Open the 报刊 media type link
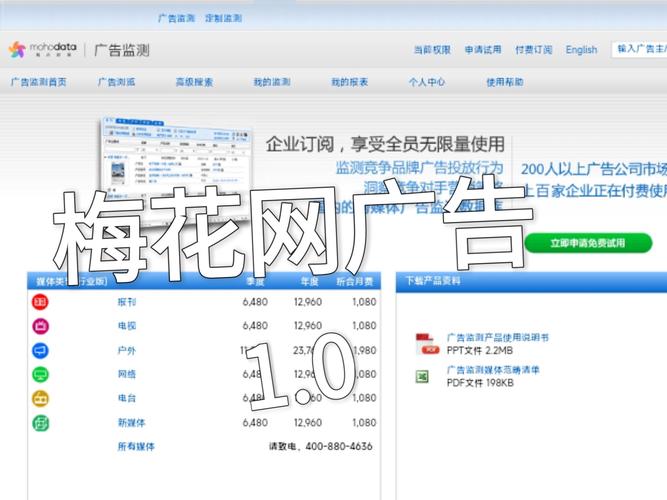Screen dimensions: 667x500 coord(127,302)
